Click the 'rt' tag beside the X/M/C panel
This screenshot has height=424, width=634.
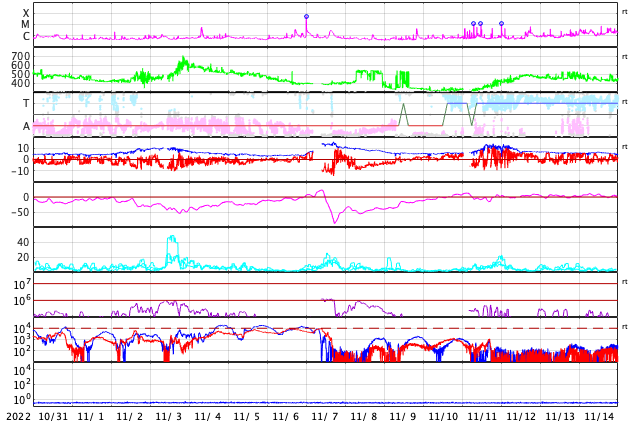coord(625,12)
